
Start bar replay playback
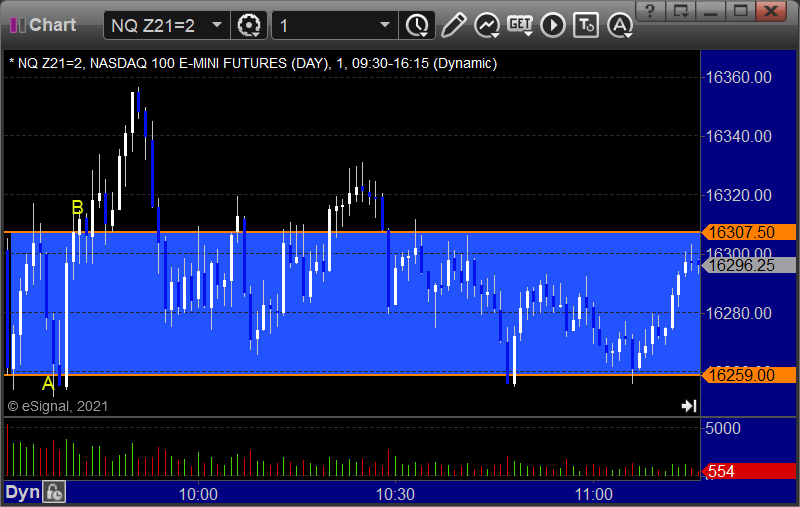[553, 25]
